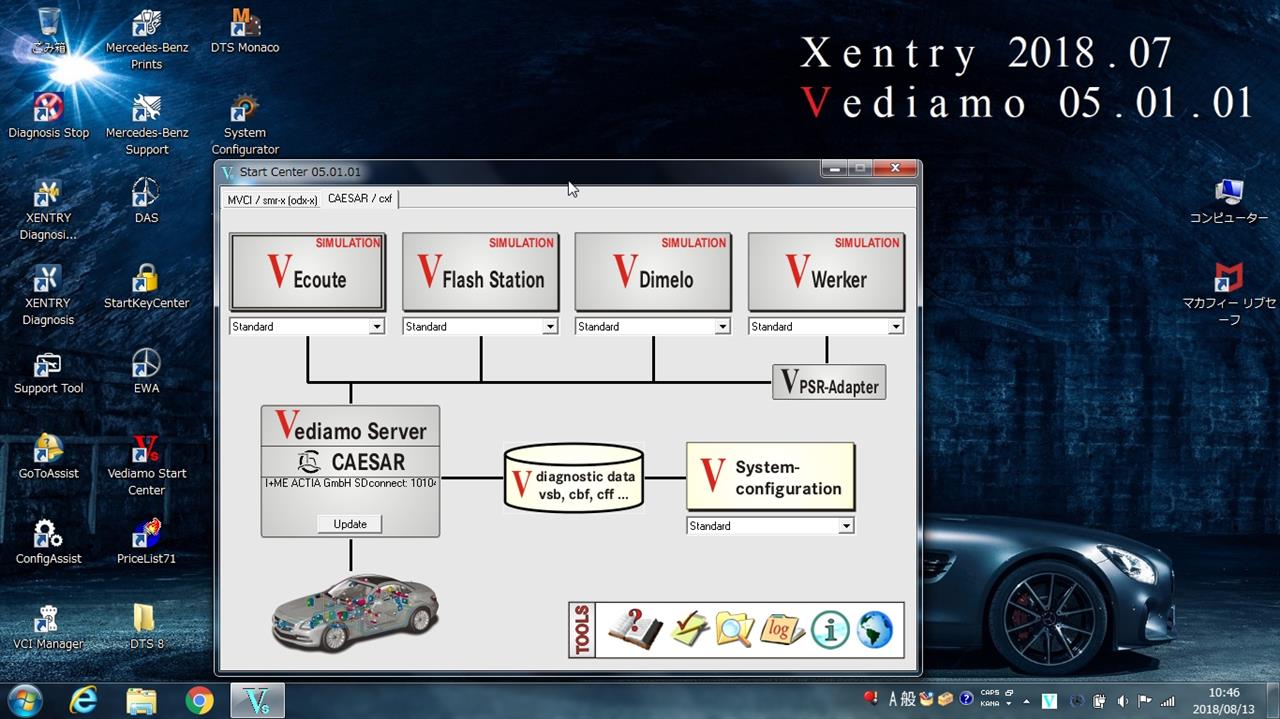1280x719 pixels.
Task: Click the network signal tray icon
Action: click(x=1167, y=701)
